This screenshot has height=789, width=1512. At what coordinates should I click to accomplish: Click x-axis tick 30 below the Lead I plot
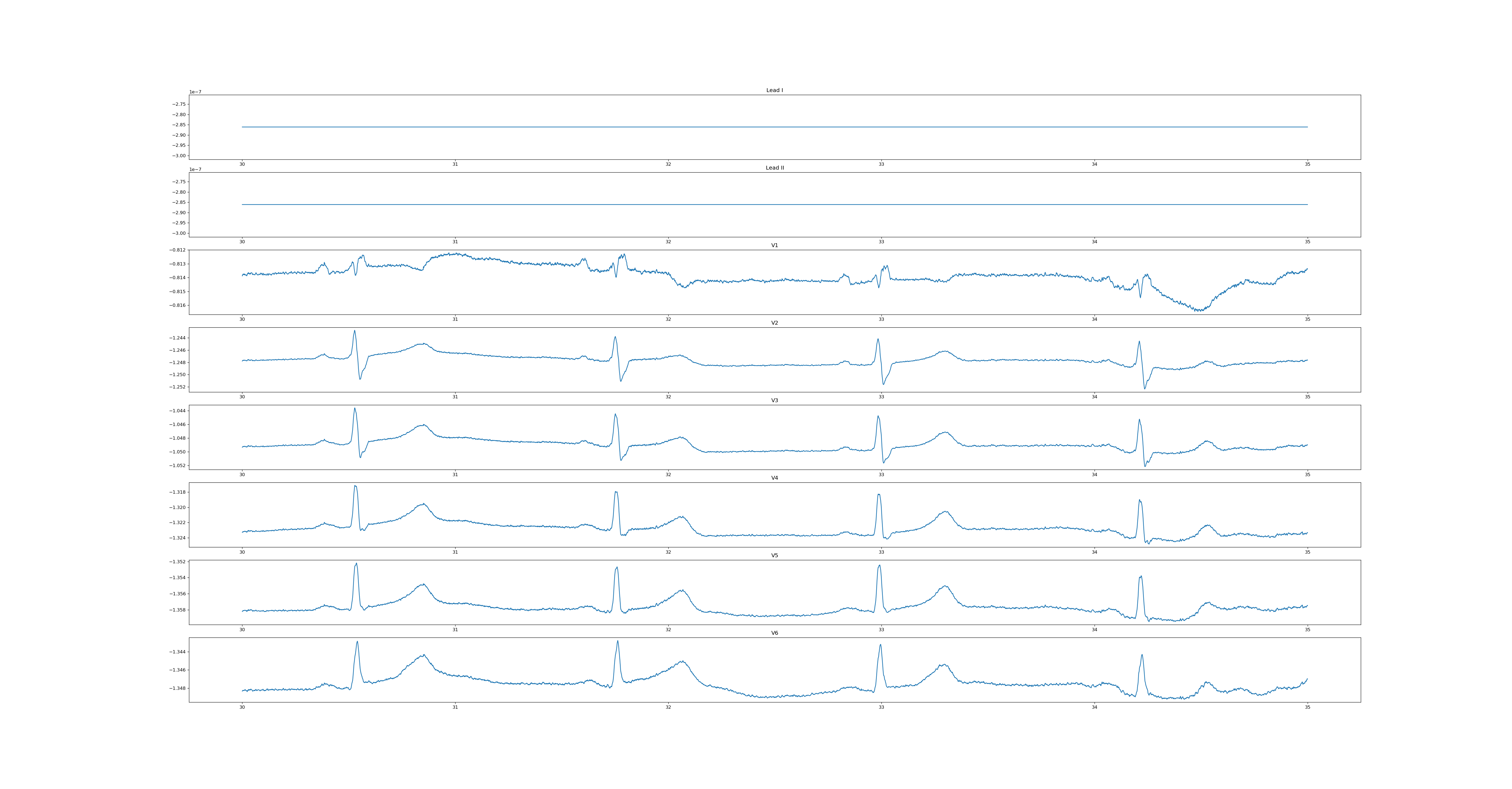click(242, 164)
